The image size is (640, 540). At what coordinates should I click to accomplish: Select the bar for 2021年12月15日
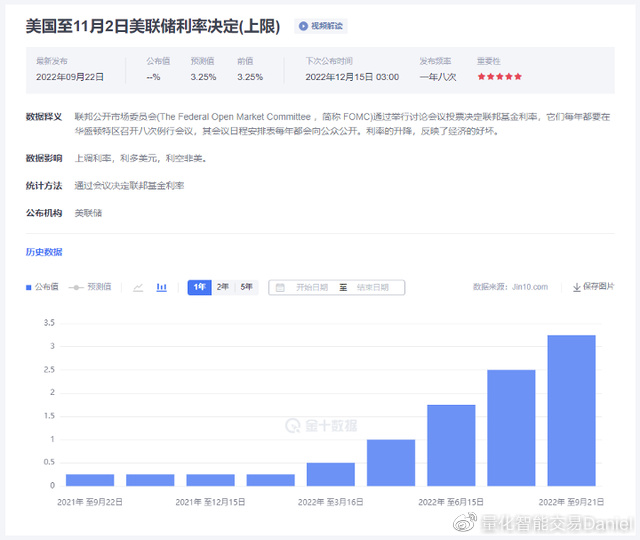[210, 480]
